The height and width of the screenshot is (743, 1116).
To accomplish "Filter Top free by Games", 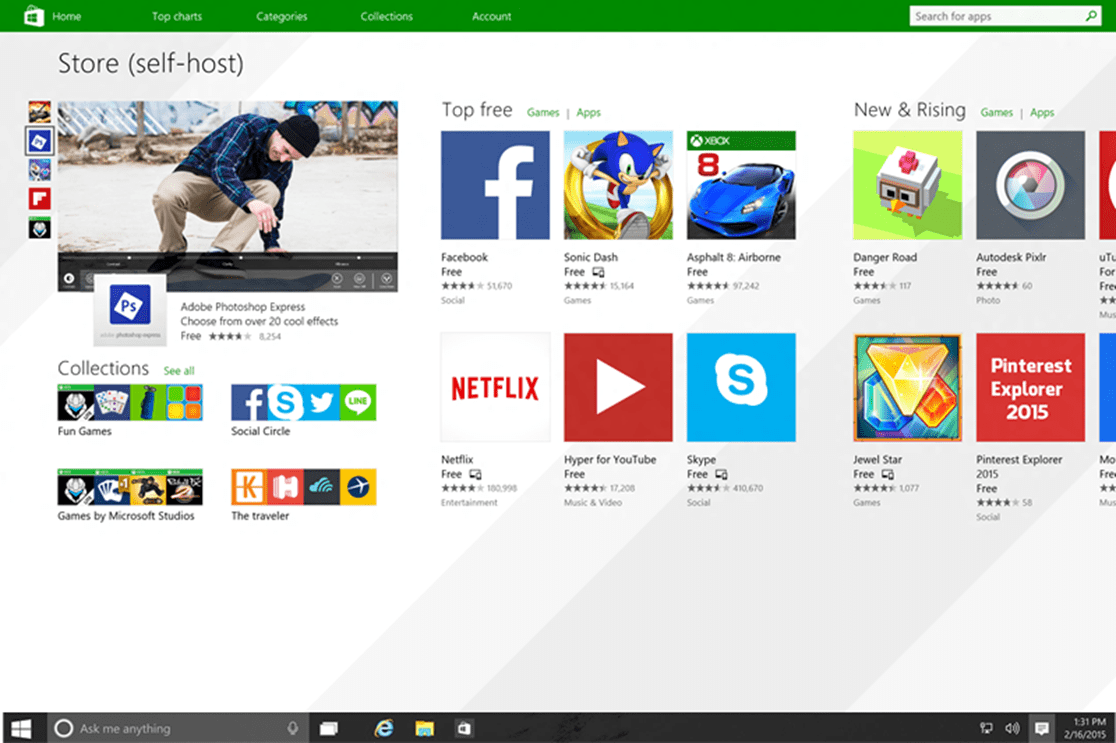I will 543,113.
